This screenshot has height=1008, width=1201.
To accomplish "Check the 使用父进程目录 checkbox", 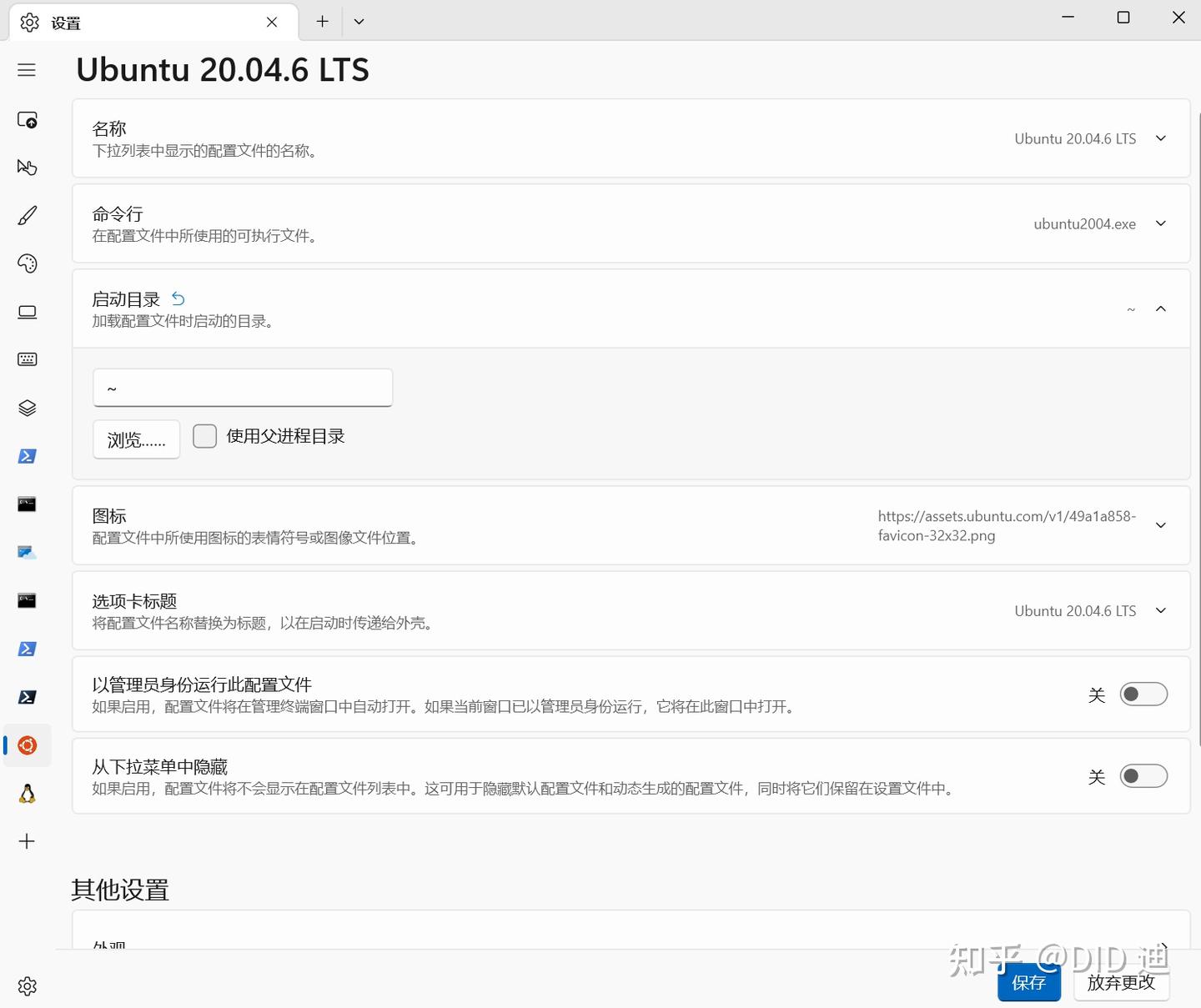I will pyautogui.click(x=204, y=435).
